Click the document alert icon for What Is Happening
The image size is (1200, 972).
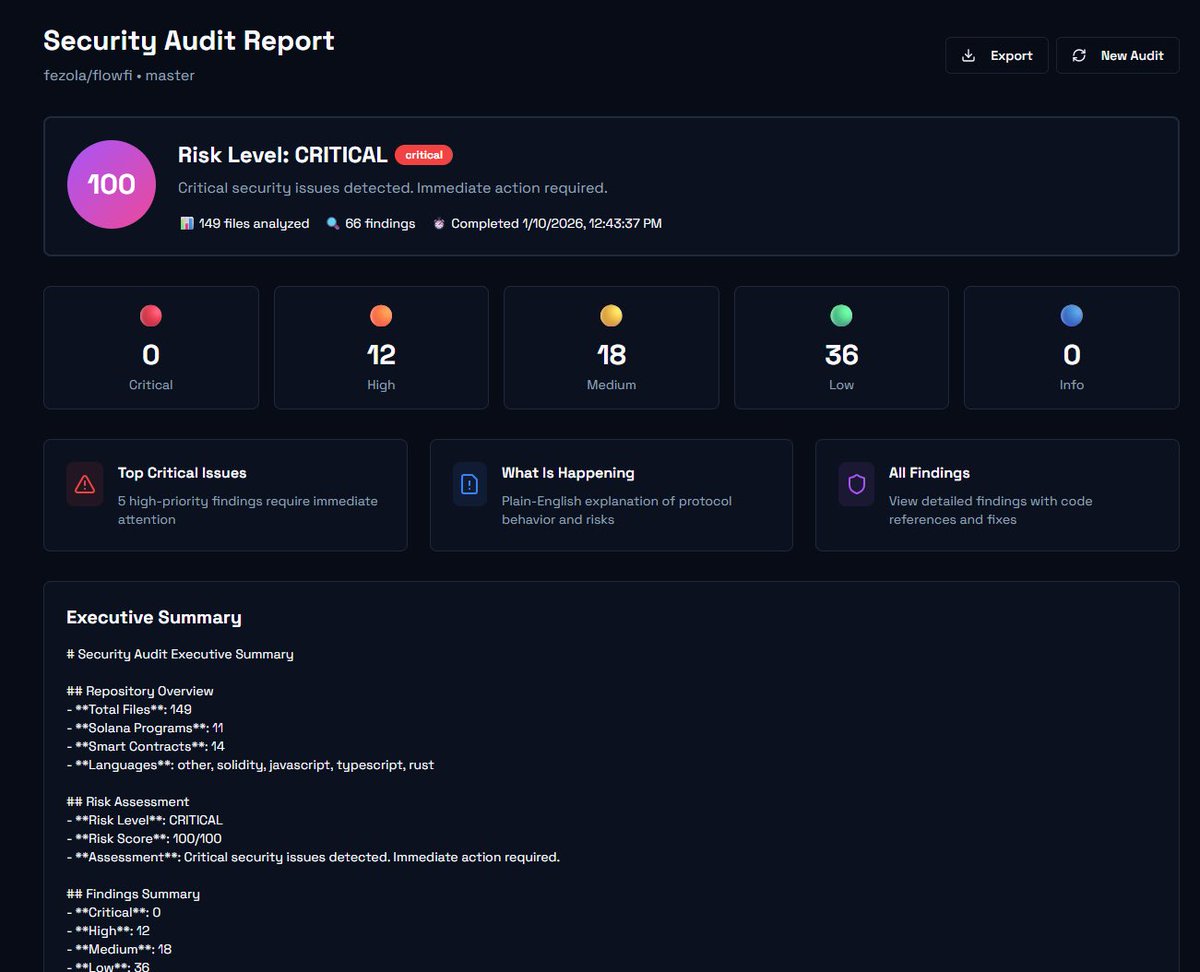[469, 484]
